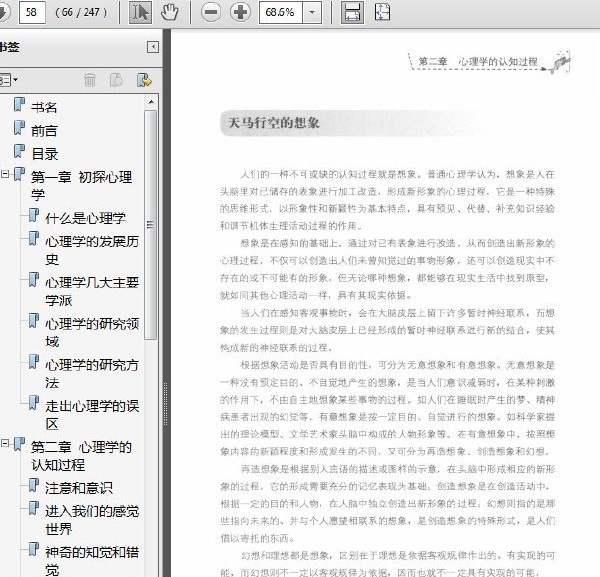Open the 什么是心理学 bookmark

point(85,218)
